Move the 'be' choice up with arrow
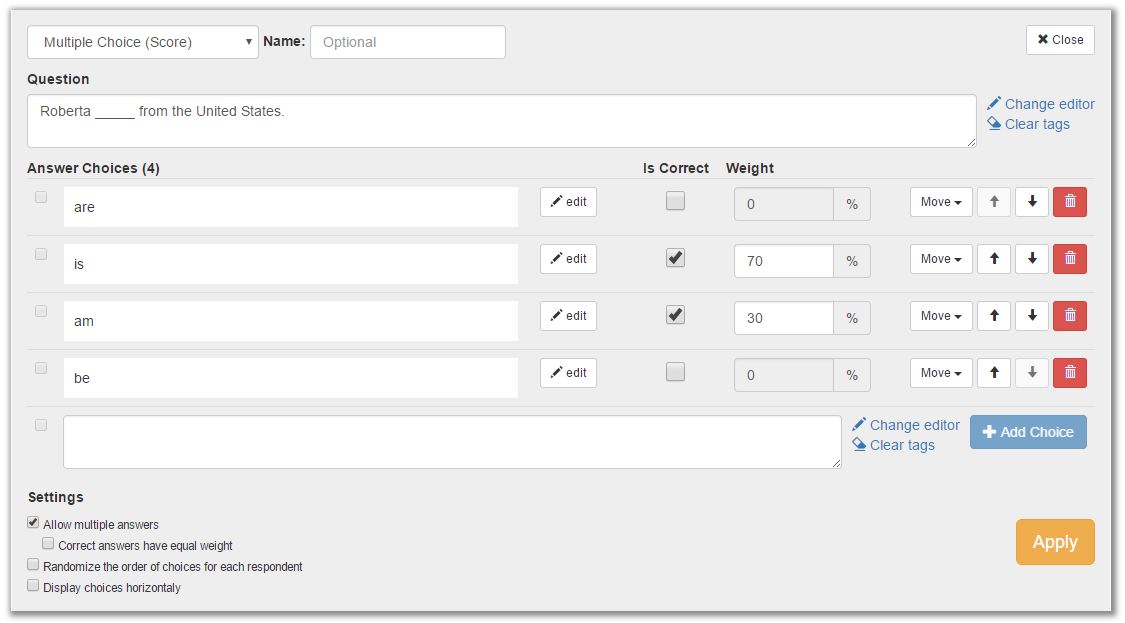Viewport: 1125px width, 623px height. click(994, 373)
